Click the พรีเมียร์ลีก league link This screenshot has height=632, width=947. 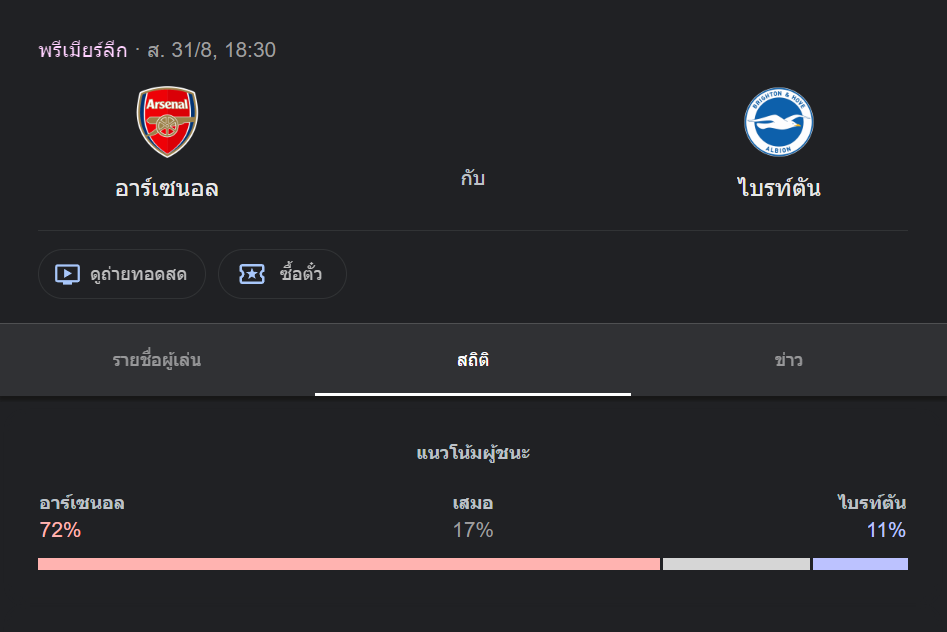click(83, 50)
